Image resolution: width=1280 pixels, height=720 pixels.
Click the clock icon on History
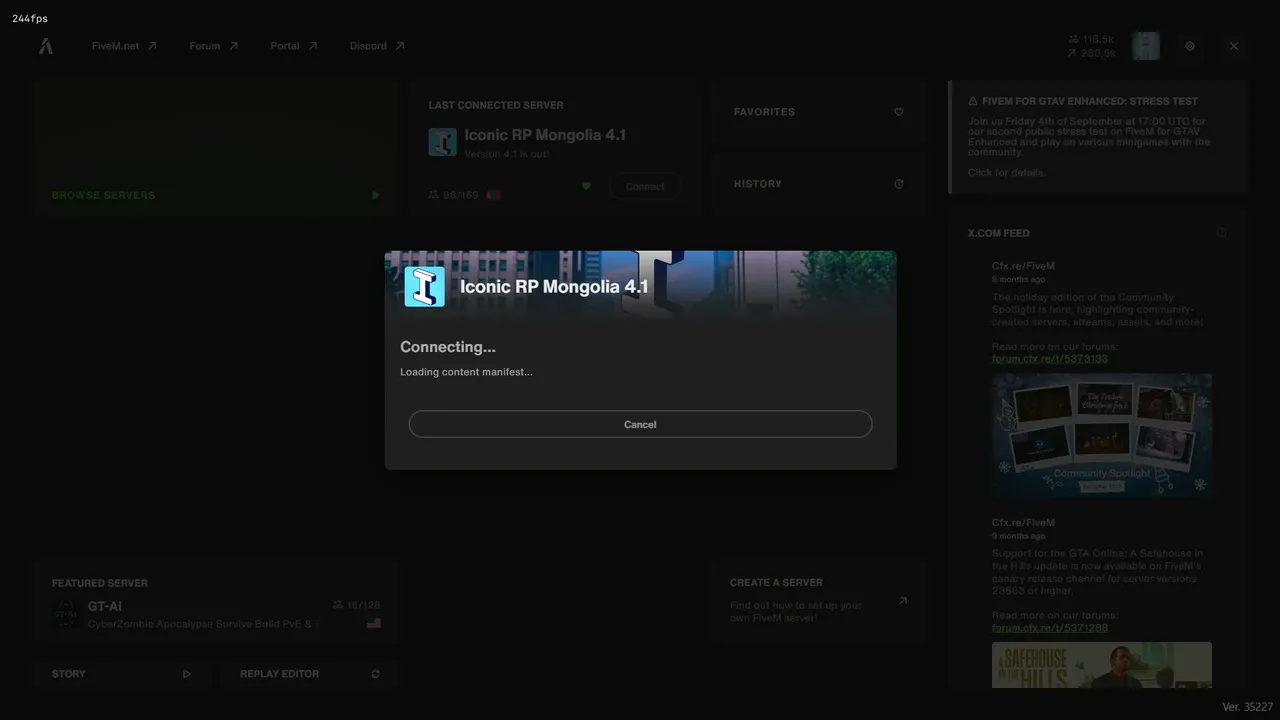click(899, 184)
